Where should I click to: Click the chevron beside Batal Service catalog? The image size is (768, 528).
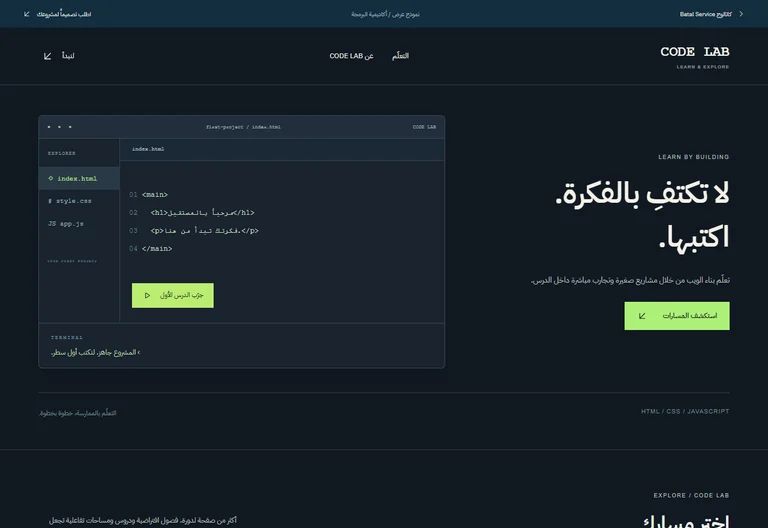click(x=741, y=14)
